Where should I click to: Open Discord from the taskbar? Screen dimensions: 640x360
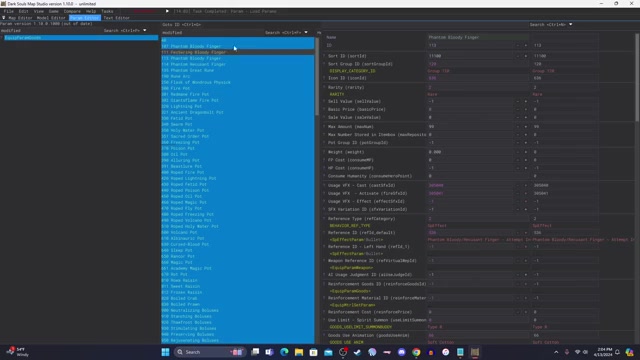tap(402, 352)
